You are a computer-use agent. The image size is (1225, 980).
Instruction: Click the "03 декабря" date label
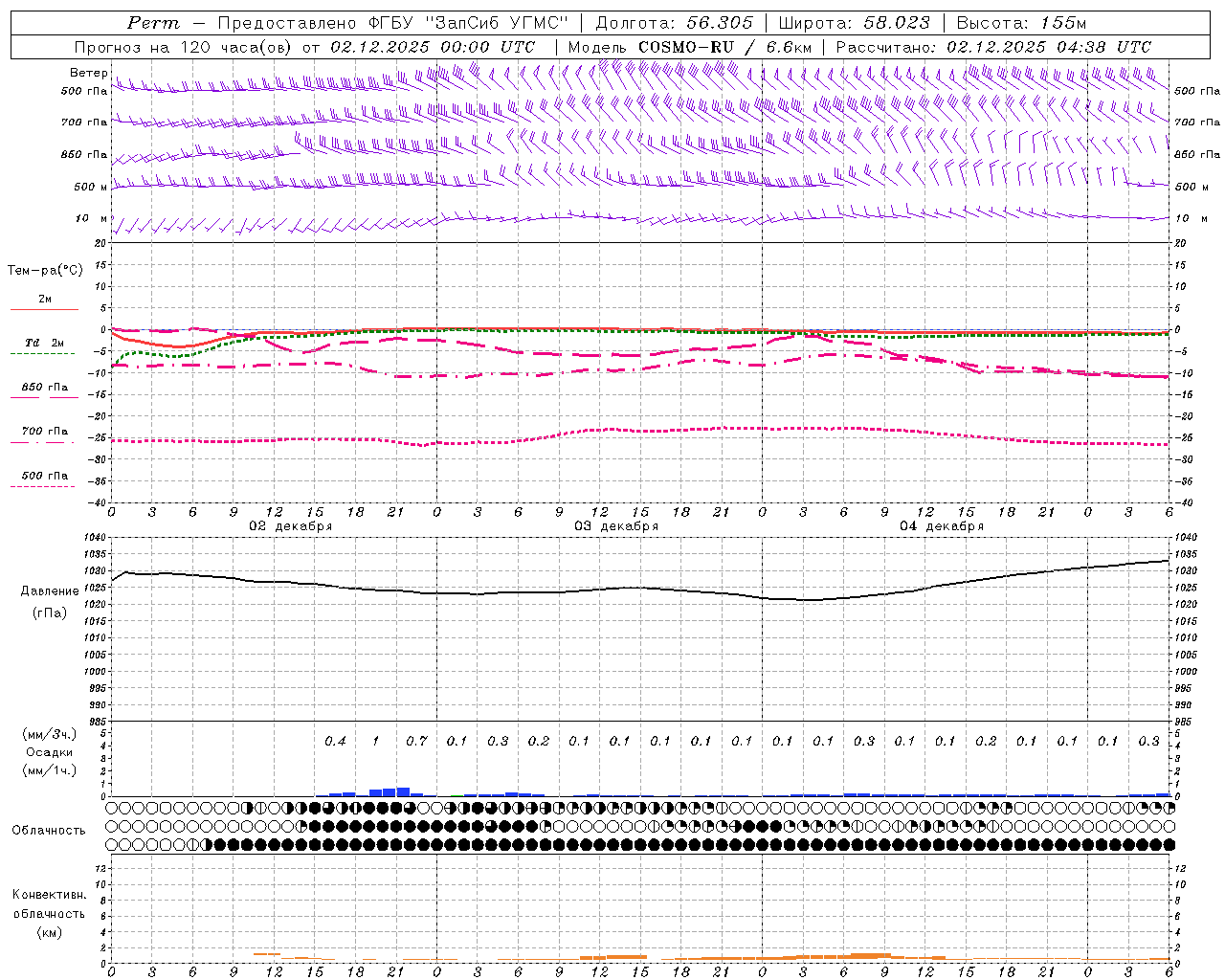616,526
